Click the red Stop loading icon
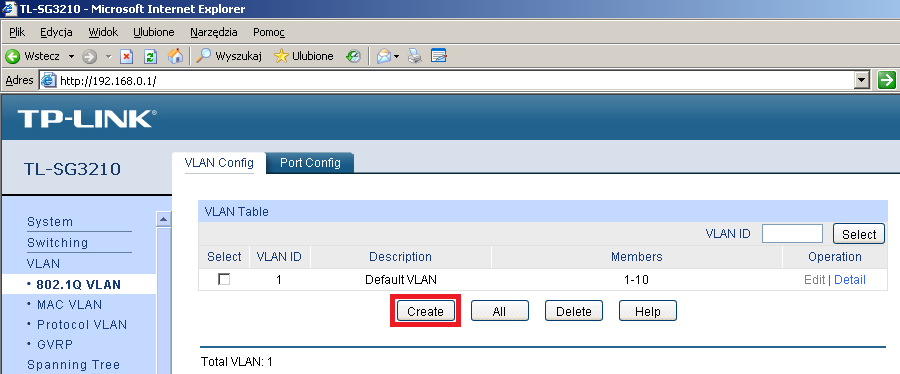 [126, 56]
